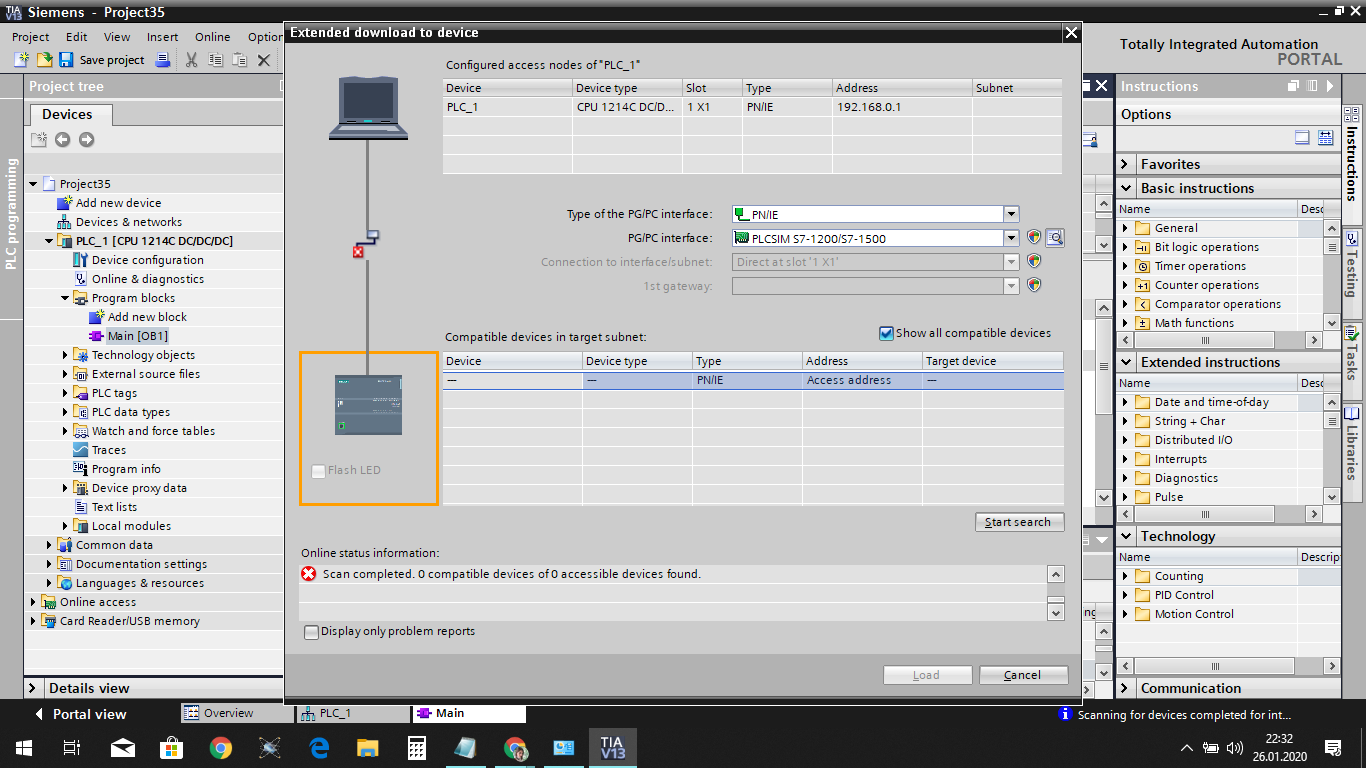Open the Calculator from the taskbar
The width and height of the screenshot is (1366, 768).
point(417,748)
